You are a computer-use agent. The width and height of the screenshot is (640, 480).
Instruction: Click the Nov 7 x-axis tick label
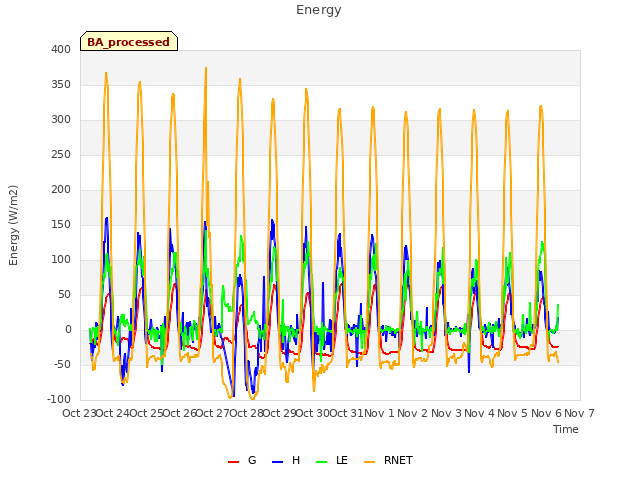click(x=579, y=413)
